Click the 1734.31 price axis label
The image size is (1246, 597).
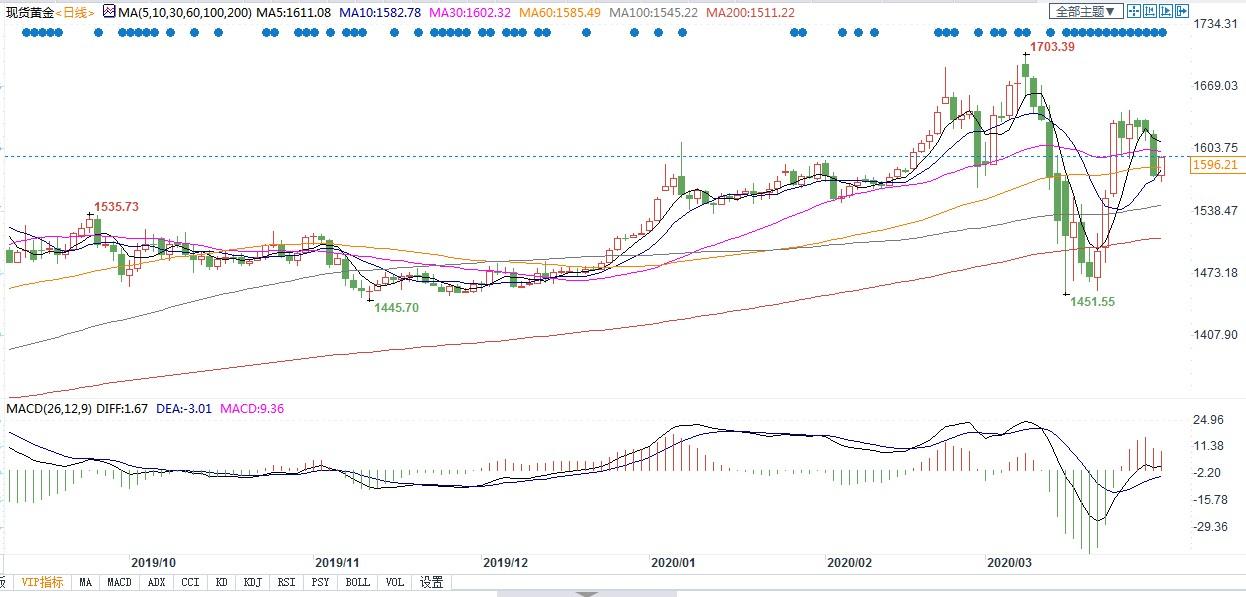pos(1217,23)
